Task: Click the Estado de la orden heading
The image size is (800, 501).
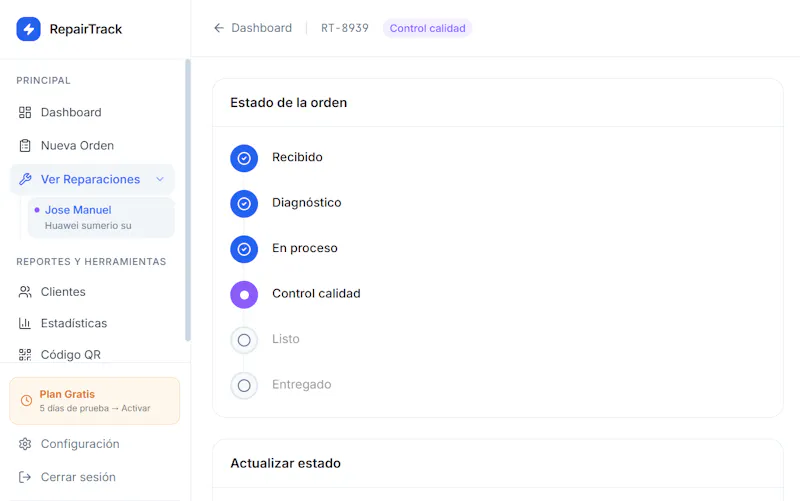Action: coord(289,103)
